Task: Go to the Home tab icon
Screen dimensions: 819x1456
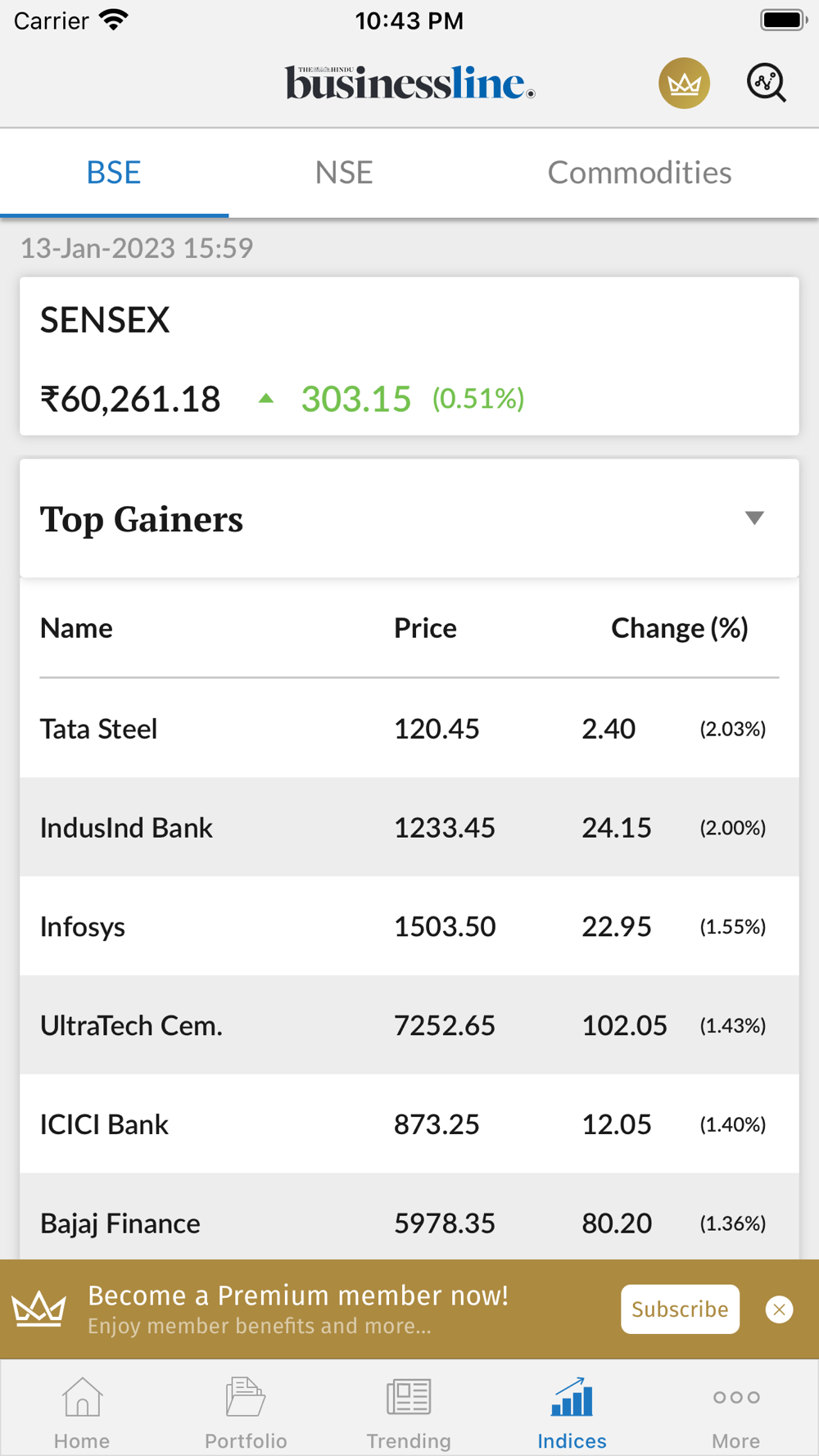Action: click(82, 1397)
